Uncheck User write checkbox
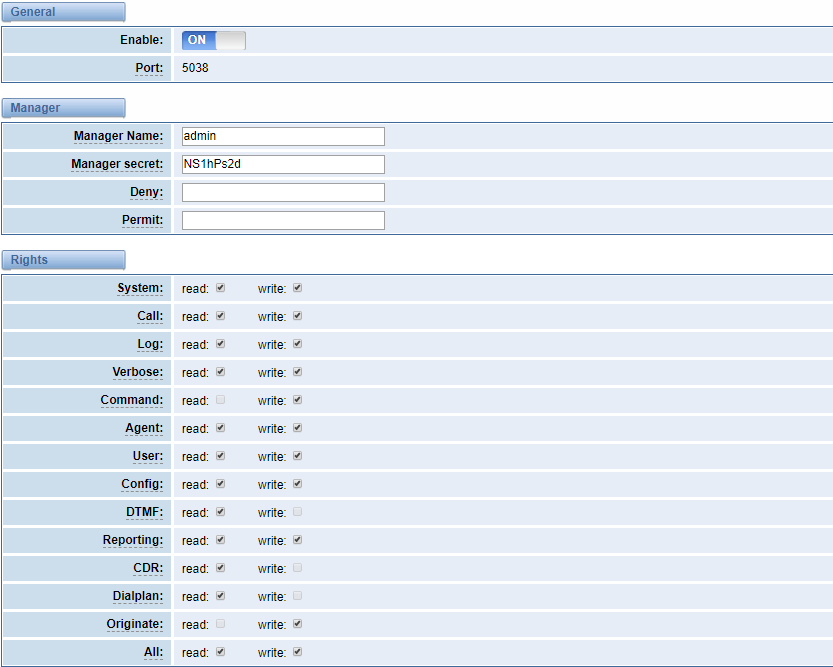Image resolution: width=833 pixels, height=667 pixels. click(x=298, y=456)
